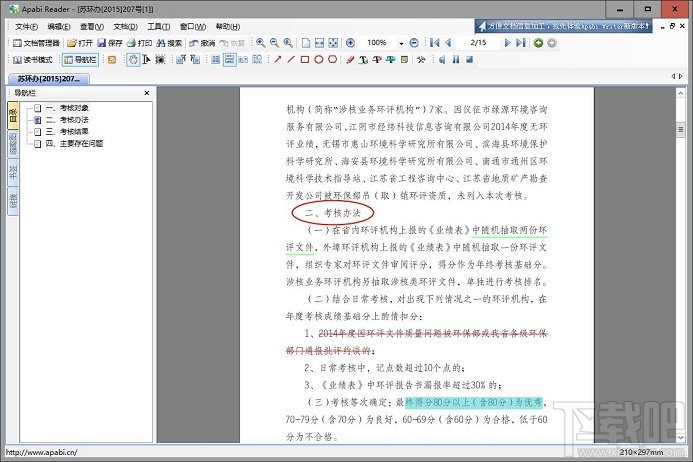693x462 pixels.
Task: Select the marquee zoom magnifier icon
Action: pos(288,42)
